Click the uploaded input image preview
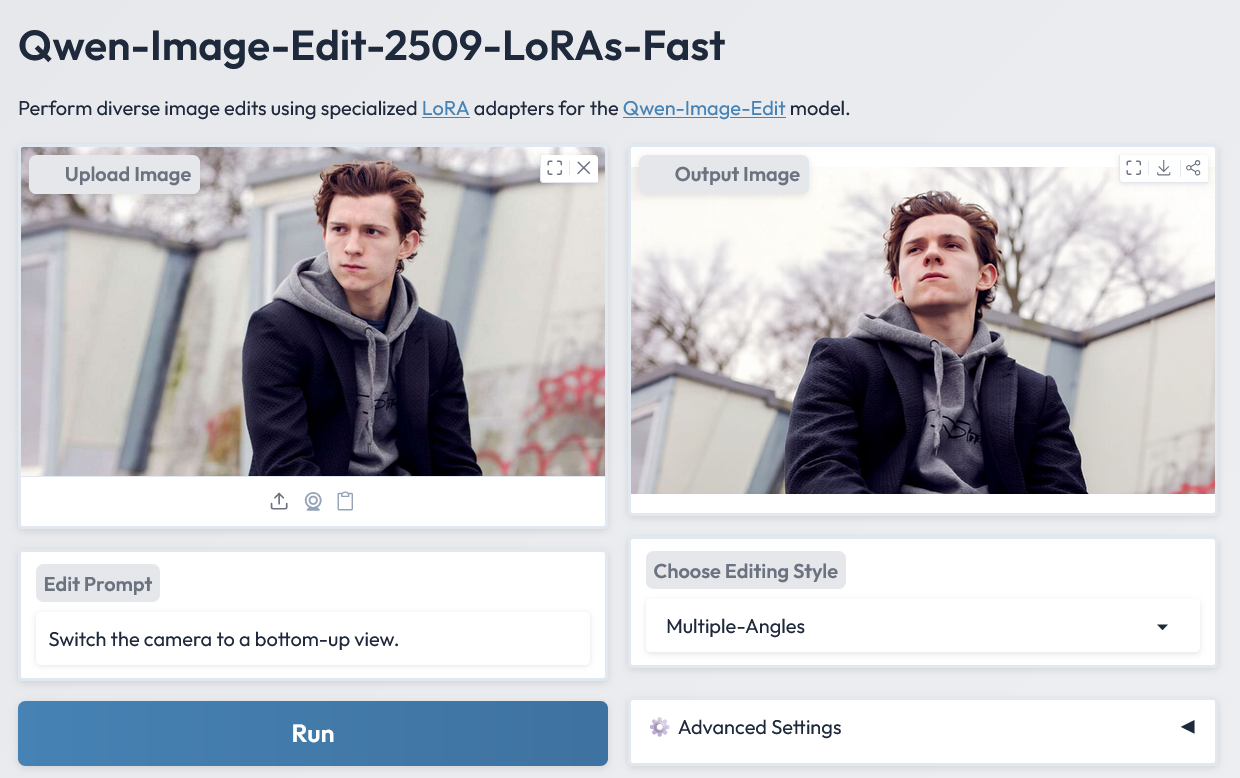Image resolution: width=1240 pixels, height=778 pixels. [313, 330]
